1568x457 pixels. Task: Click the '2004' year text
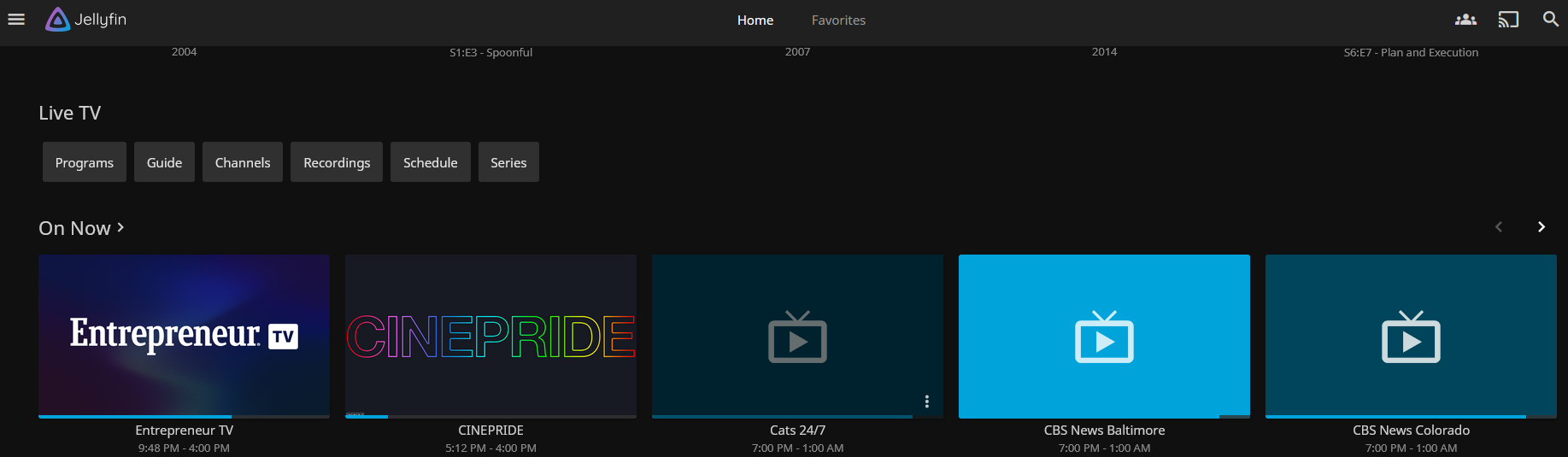tap(184, 52)
